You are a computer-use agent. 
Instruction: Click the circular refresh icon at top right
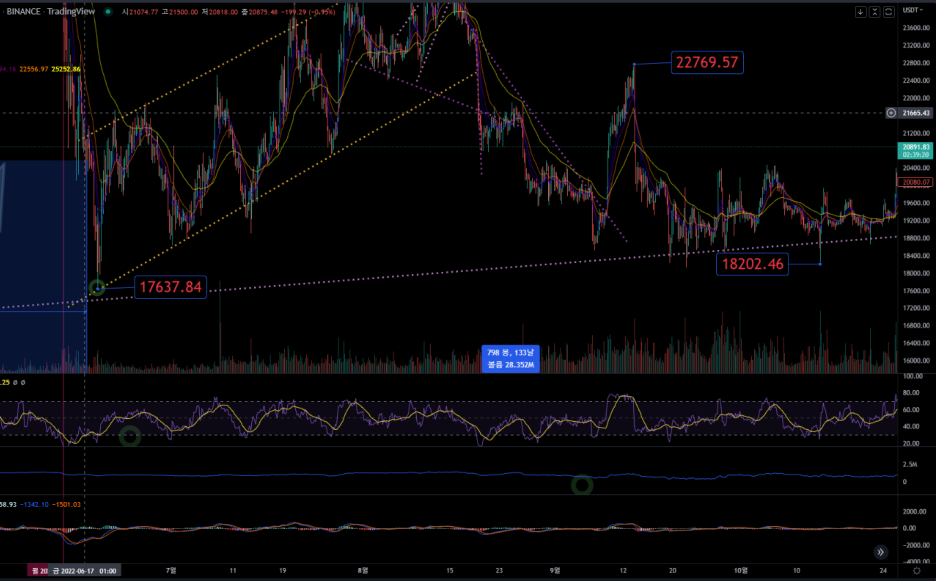point(889,11)
